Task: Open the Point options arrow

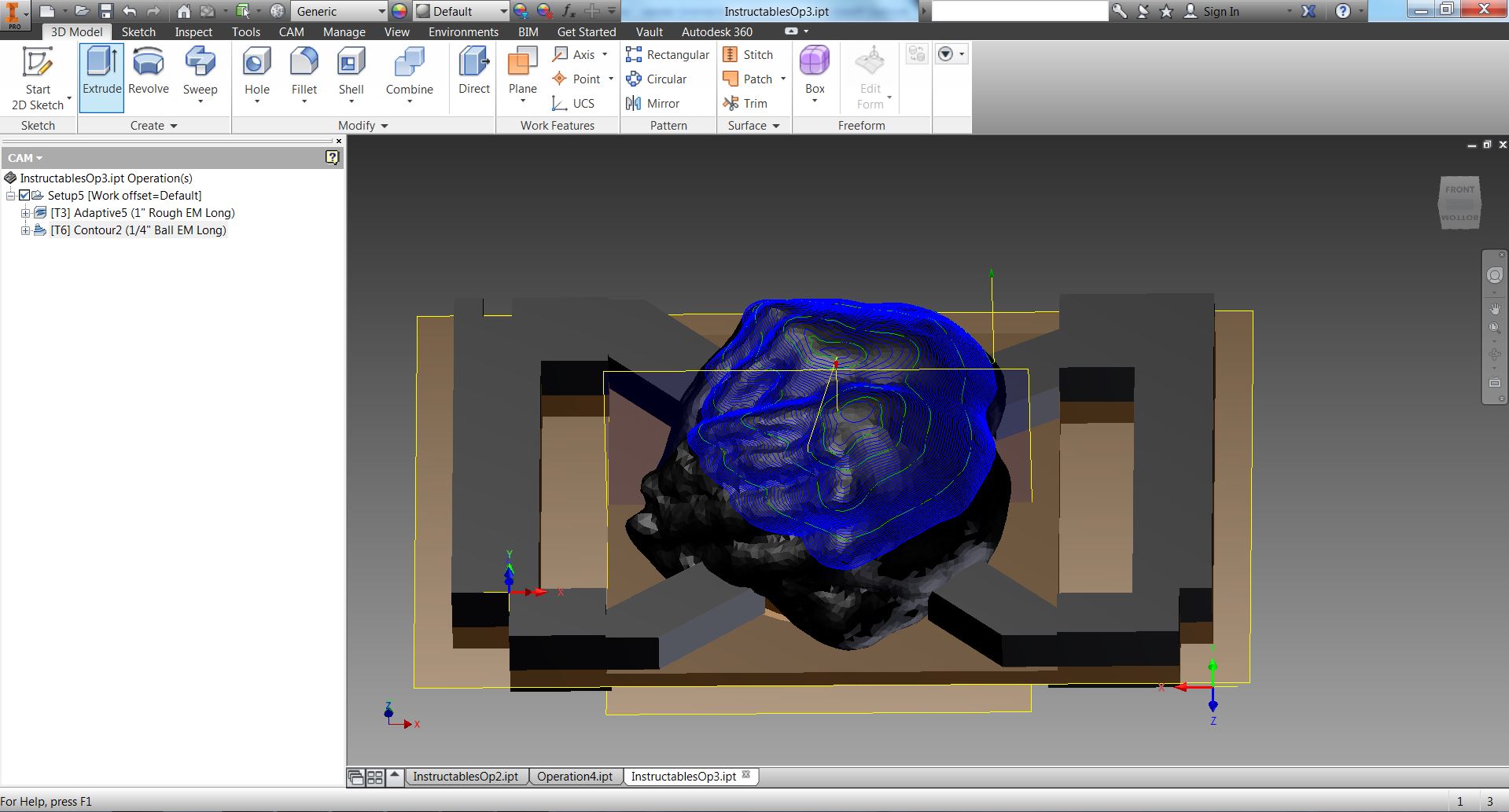Action: pyautogui.click(x=611, y=79)
